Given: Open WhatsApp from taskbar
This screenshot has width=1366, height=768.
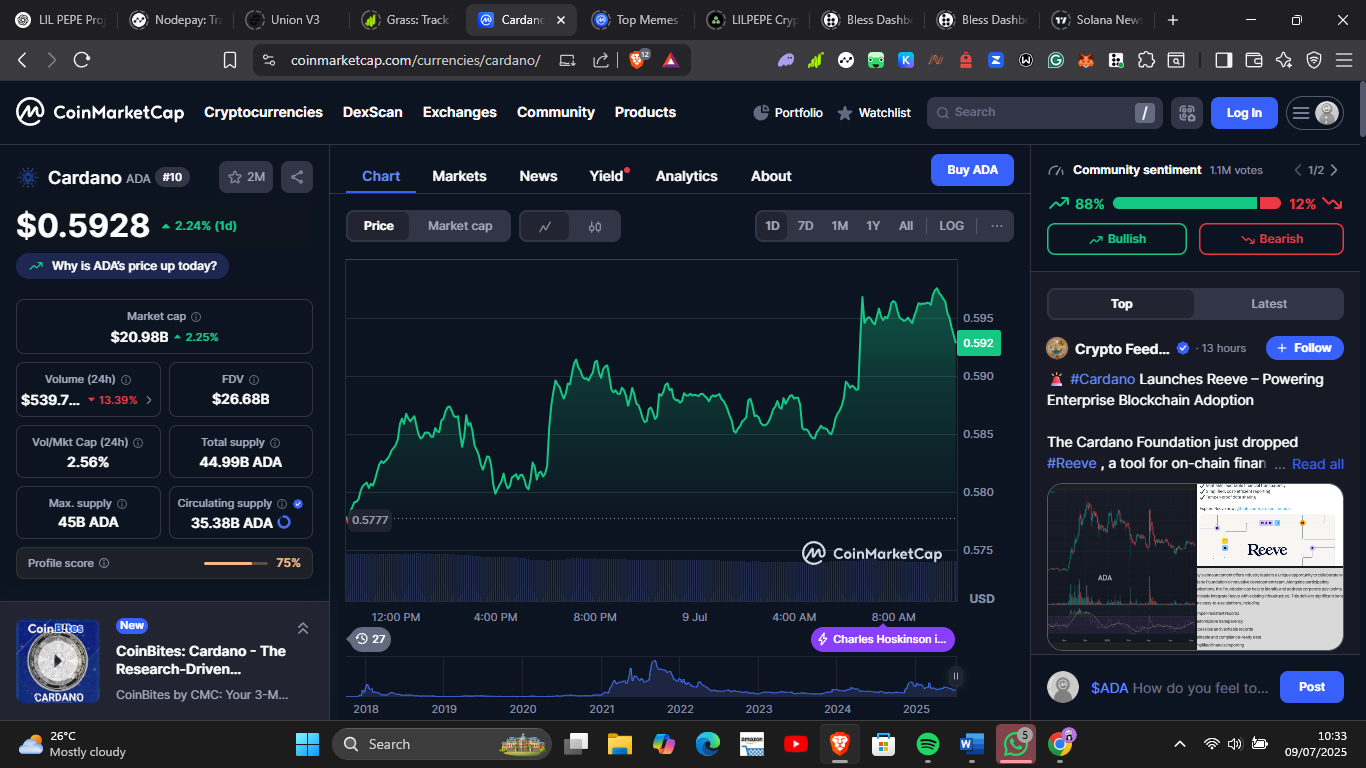Looking at the screenshot, I should (1016, 744).
